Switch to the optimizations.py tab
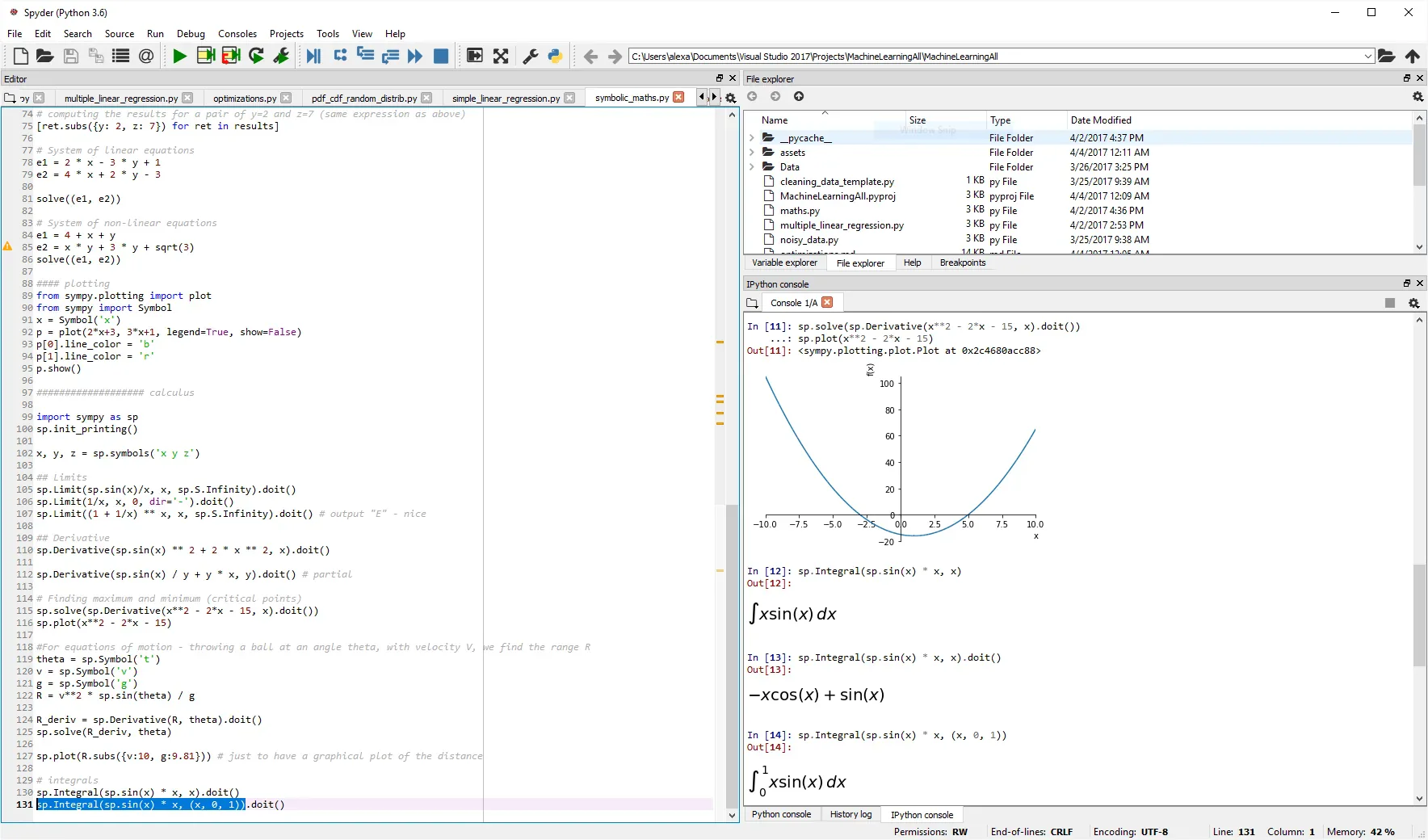1428x840 pixels. (x=245, y=99)
